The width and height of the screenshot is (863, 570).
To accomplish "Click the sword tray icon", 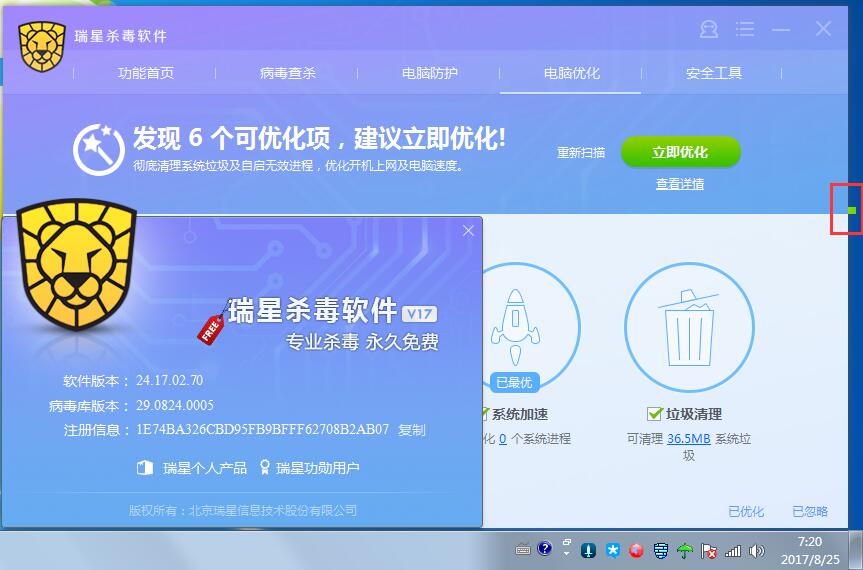I will pyautogui.click(x=588, y=550).
